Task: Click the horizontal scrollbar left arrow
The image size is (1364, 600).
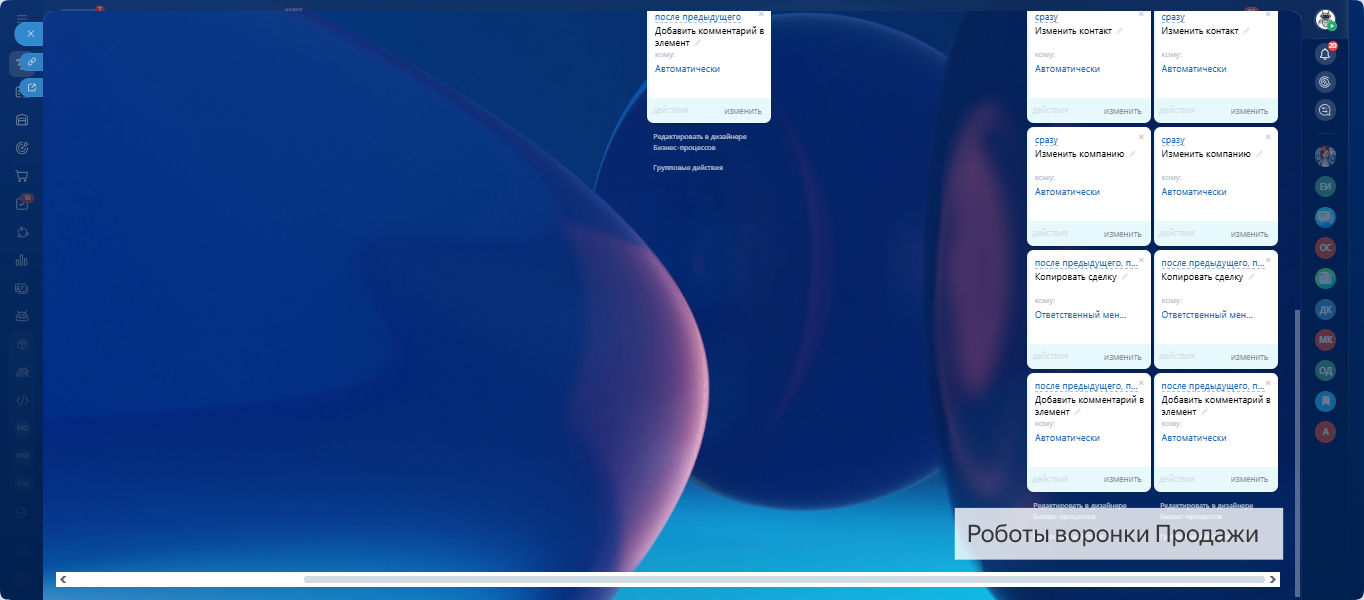Action: pyautogui.click(x=63, y=579)
